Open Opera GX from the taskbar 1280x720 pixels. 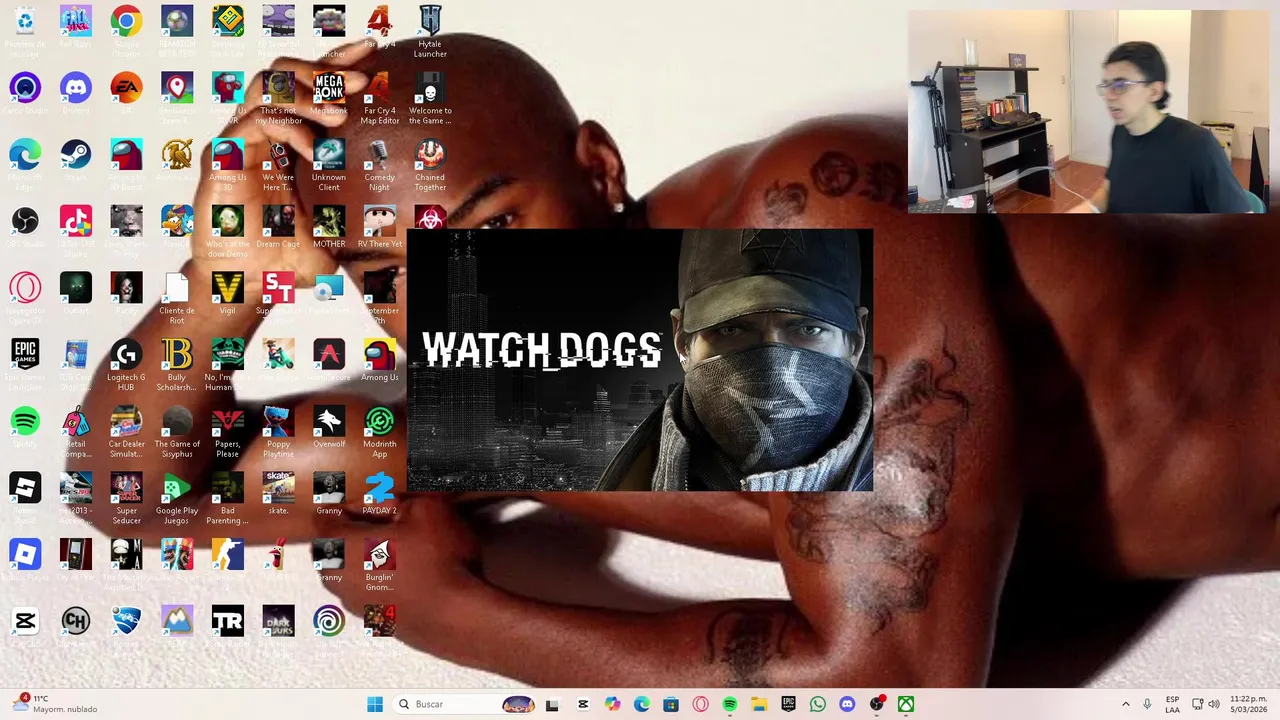coord(700,704)
